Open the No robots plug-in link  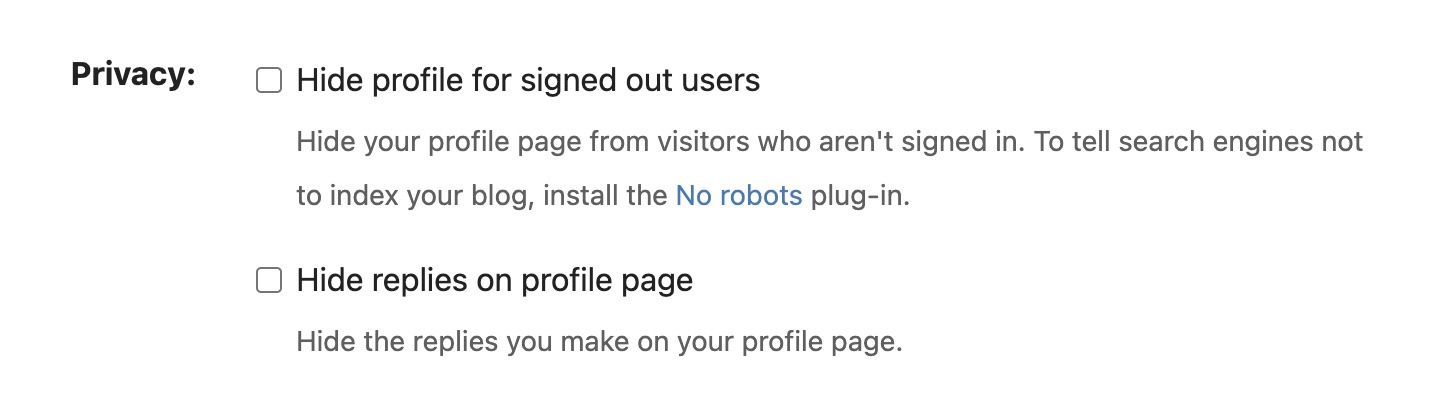click(739, 195)
